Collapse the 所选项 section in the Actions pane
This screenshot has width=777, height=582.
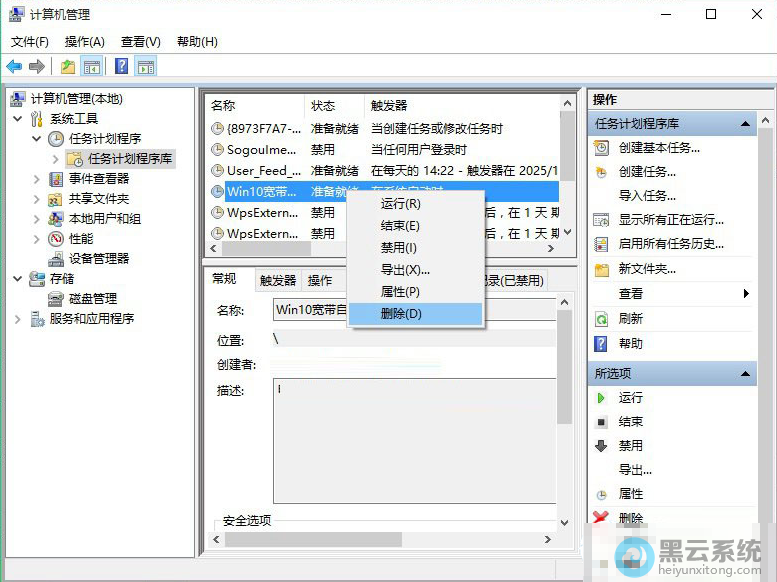click(x=746, y=373)
